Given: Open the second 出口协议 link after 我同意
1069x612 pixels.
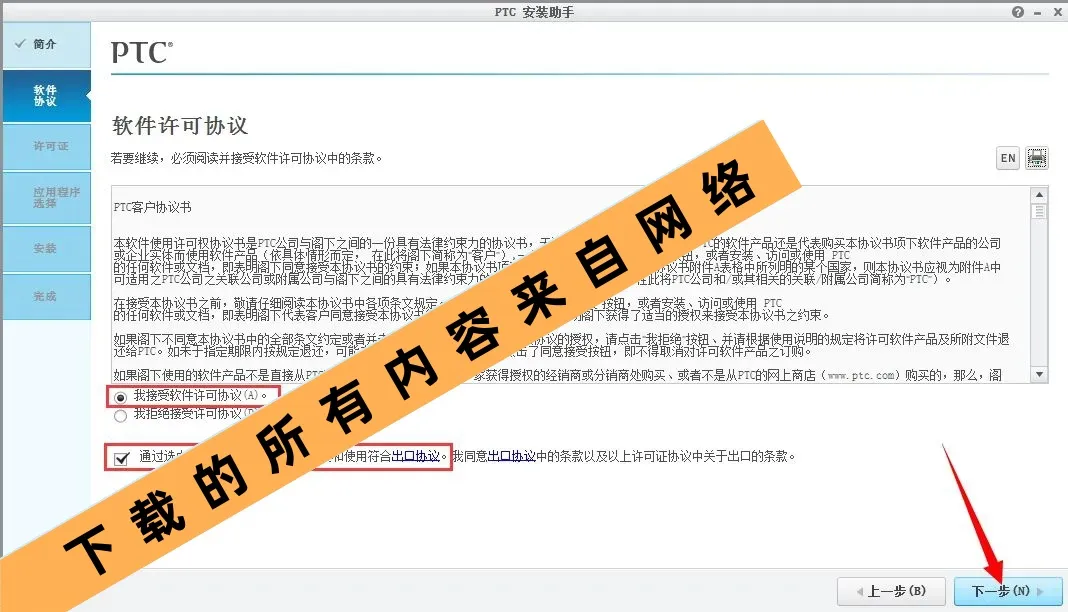Looking at the screenshot, I should click(x=512, y=456).
